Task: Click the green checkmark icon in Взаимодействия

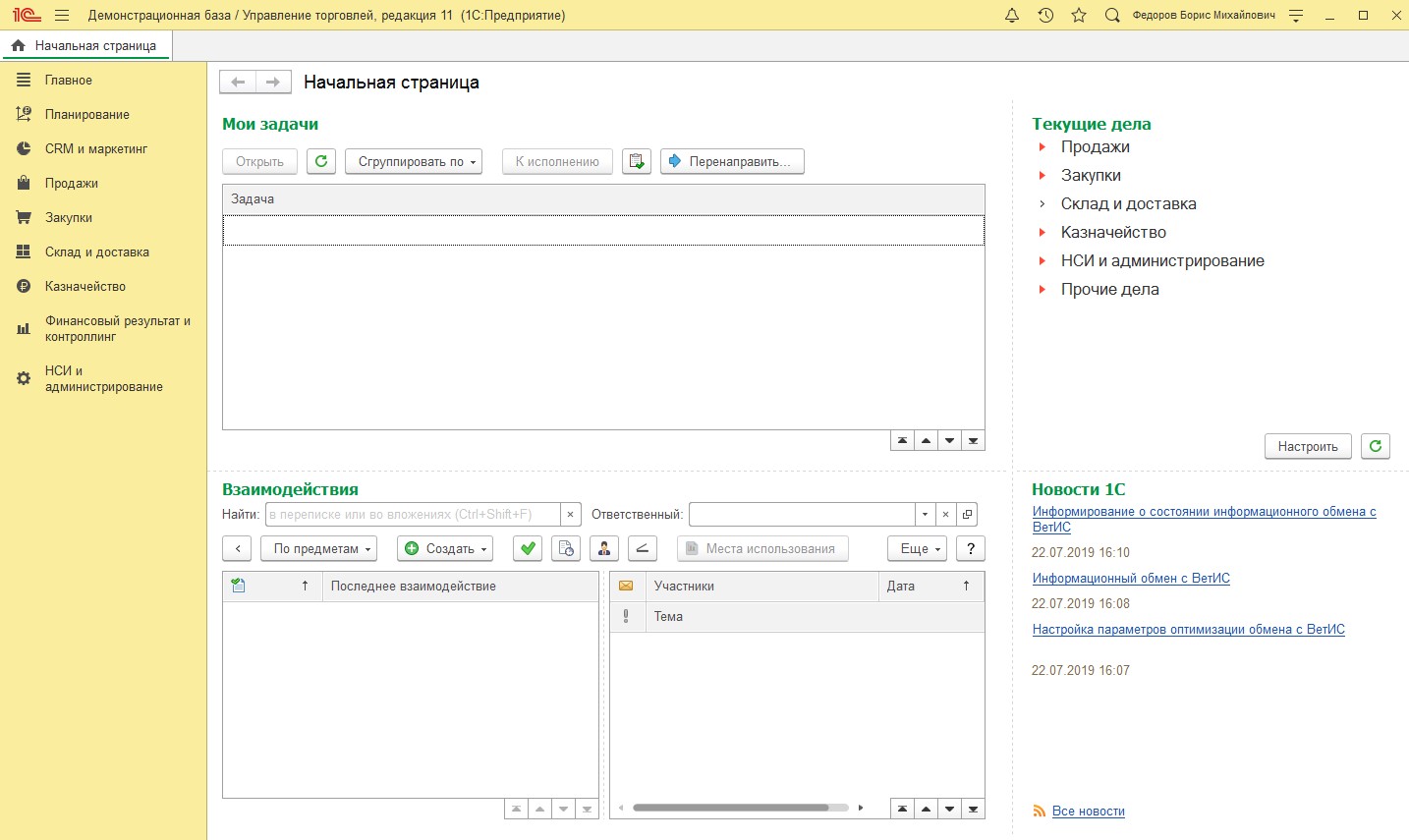Action: [x=528, y=549]
